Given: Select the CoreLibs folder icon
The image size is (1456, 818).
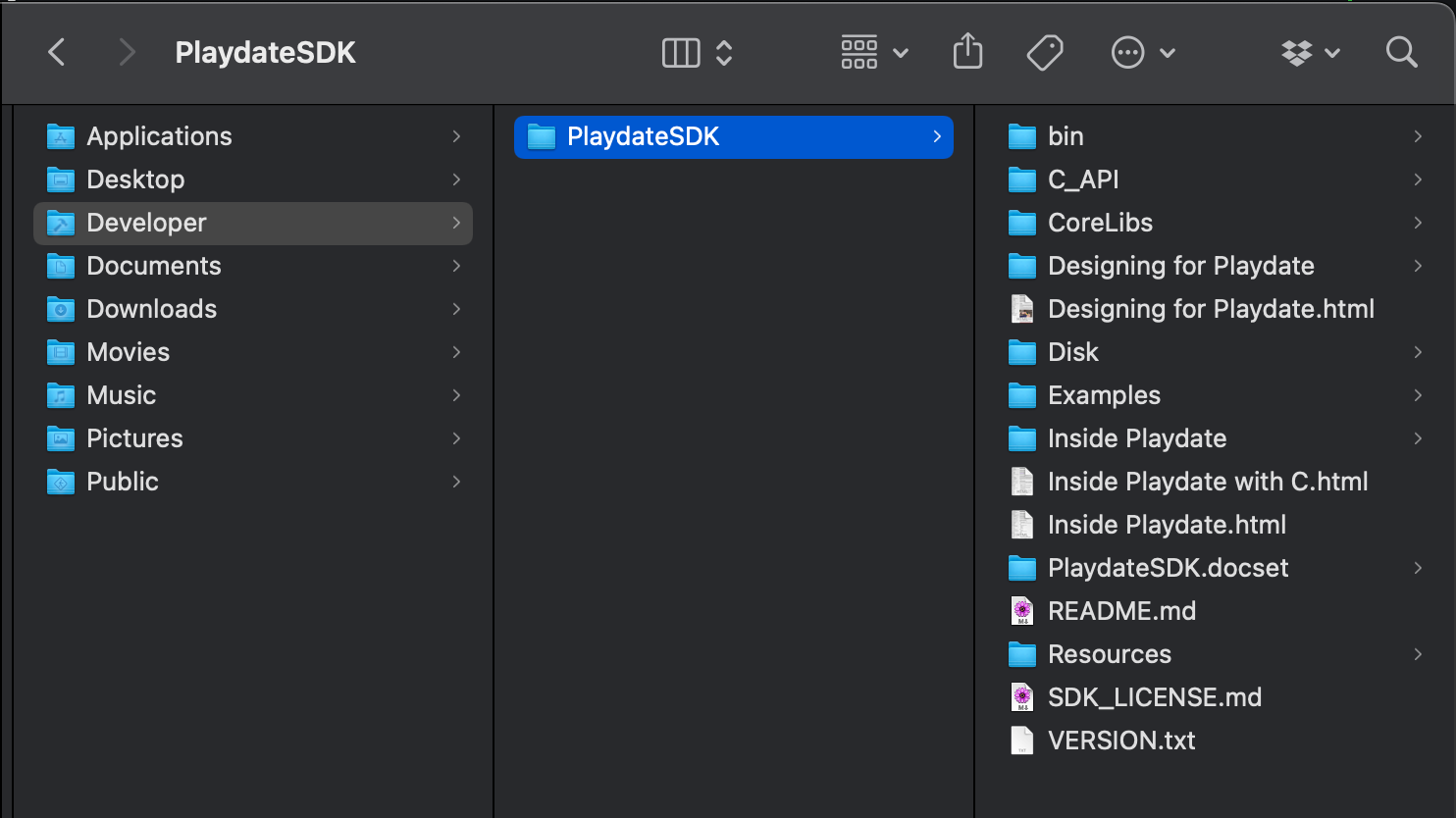Looking at the screenshot, I should [x=1022, y=223].
